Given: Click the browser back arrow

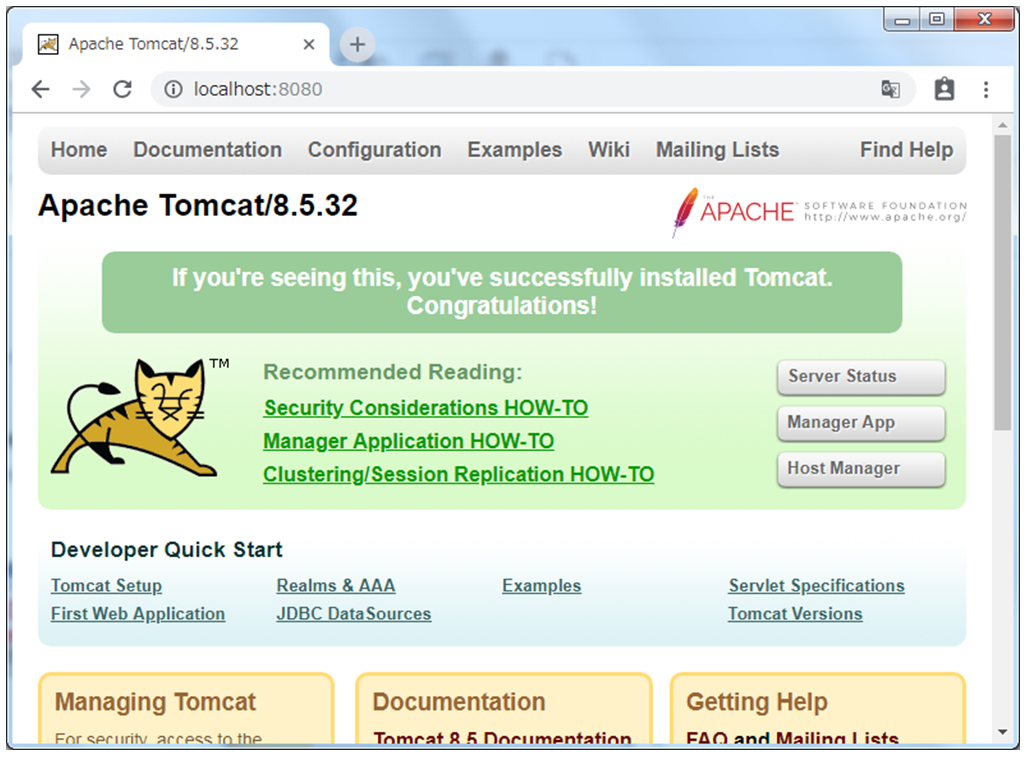Looking at the screenshot, I should [x=40, y=89].
